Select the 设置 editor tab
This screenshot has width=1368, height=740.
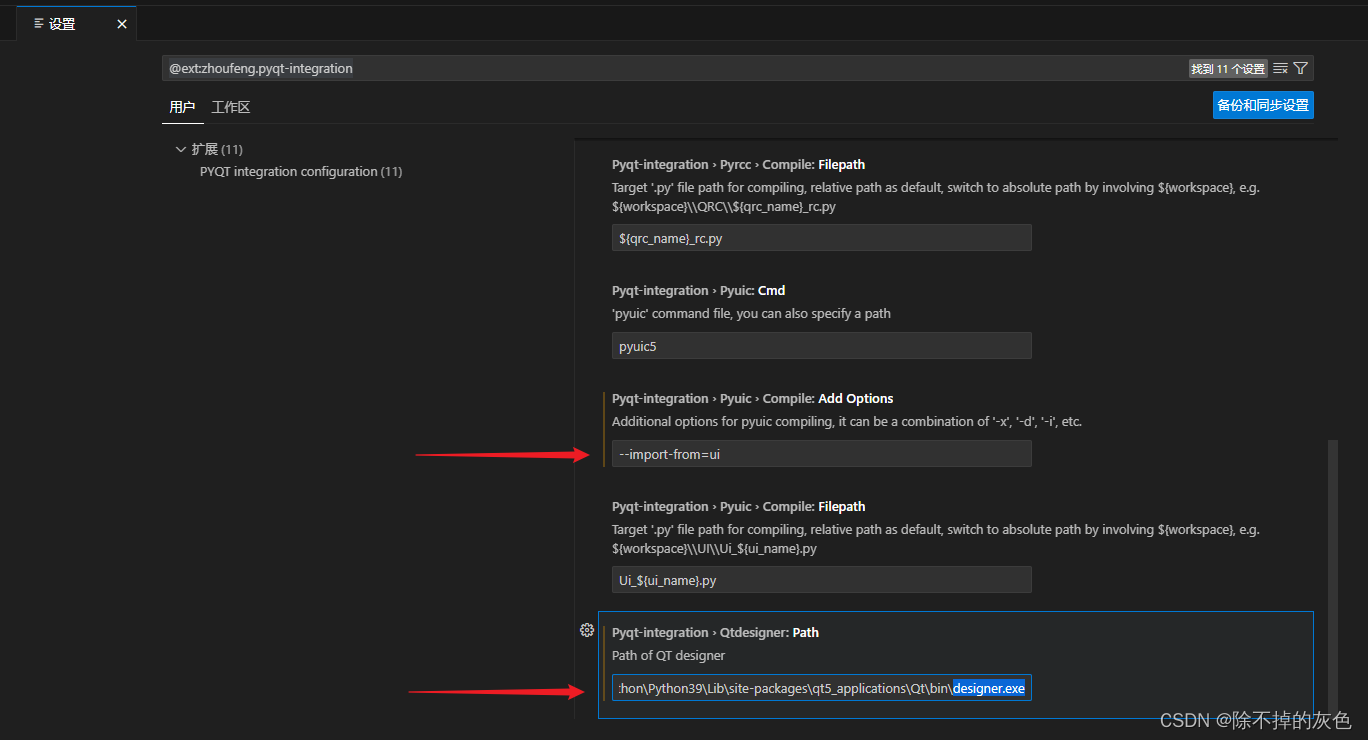pos(76,24)
